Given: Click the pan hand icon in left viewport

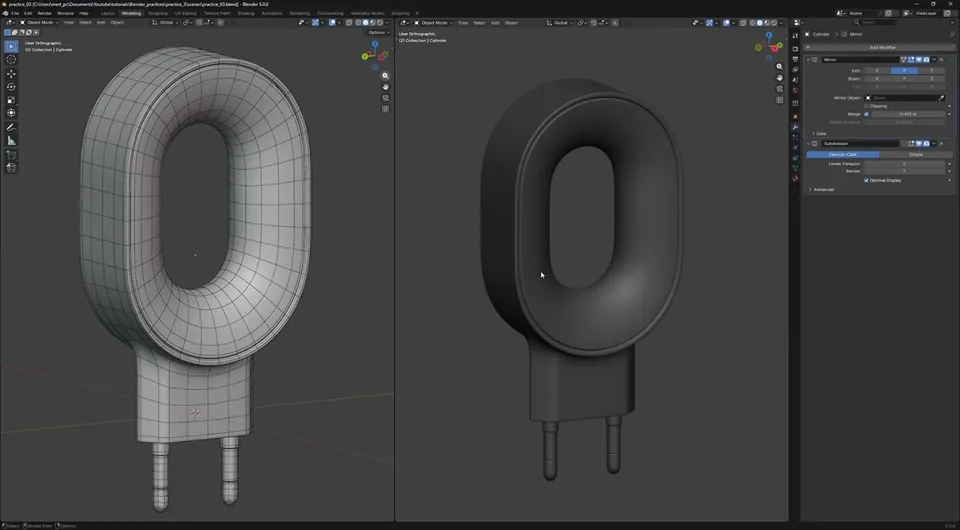Looking at the screenshot, I should 385,87.
